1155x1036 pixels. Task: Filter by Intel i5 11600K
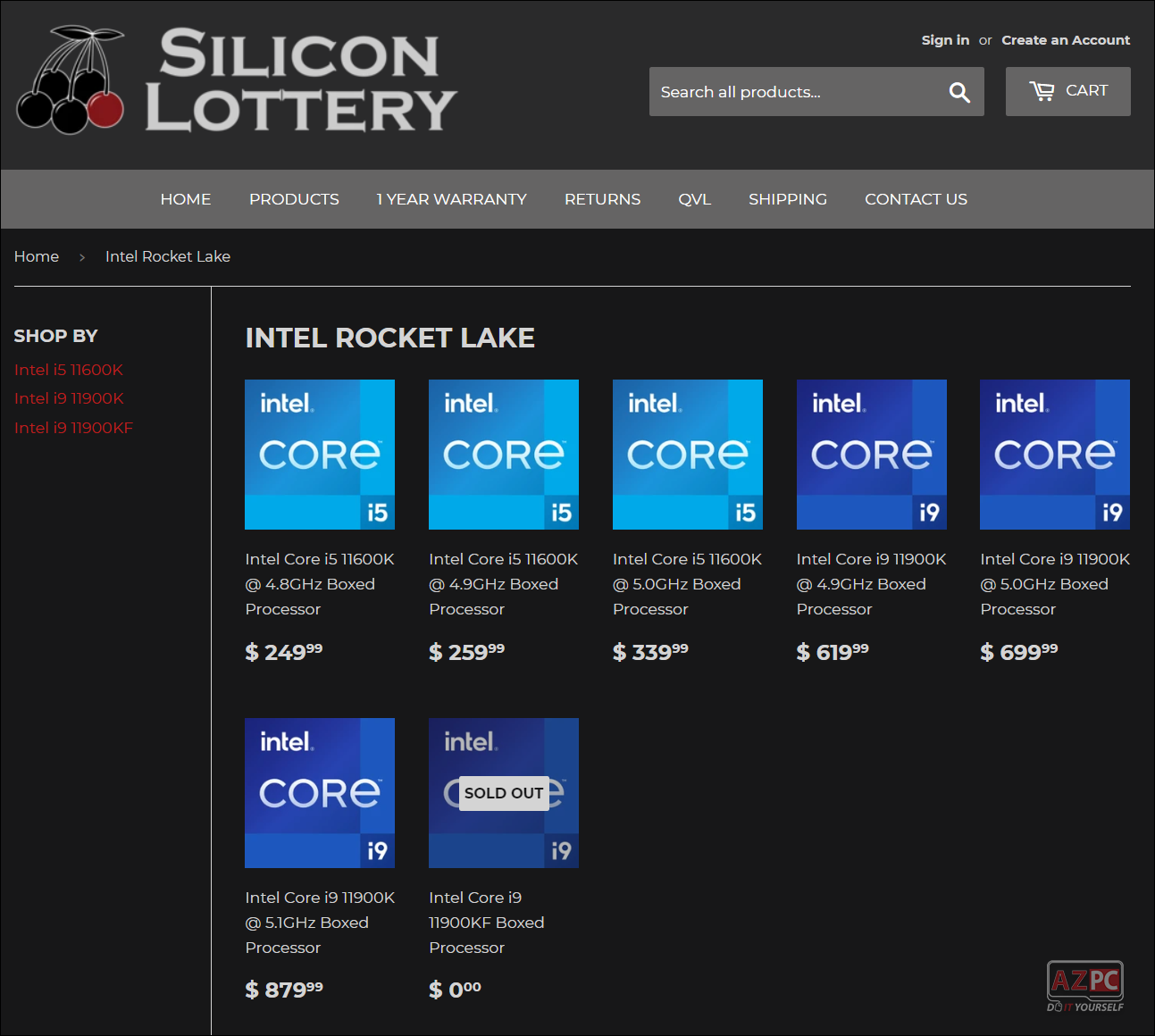[x=68, y=369]
